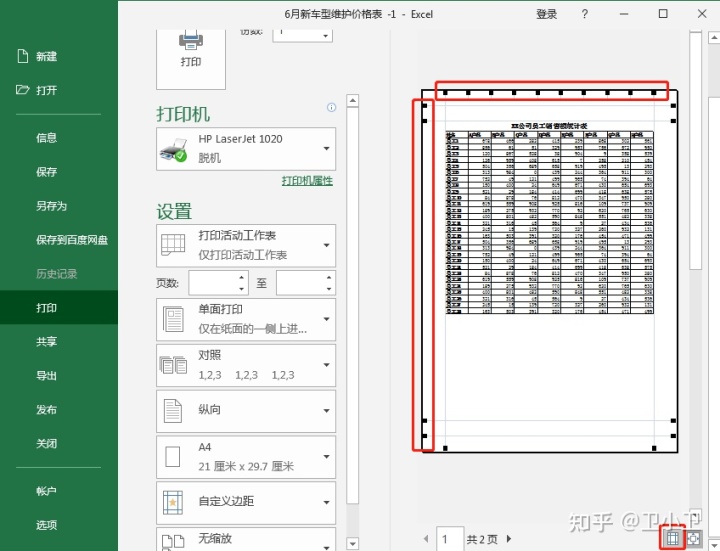Click the no scaling pages icon

pos(173,542)
